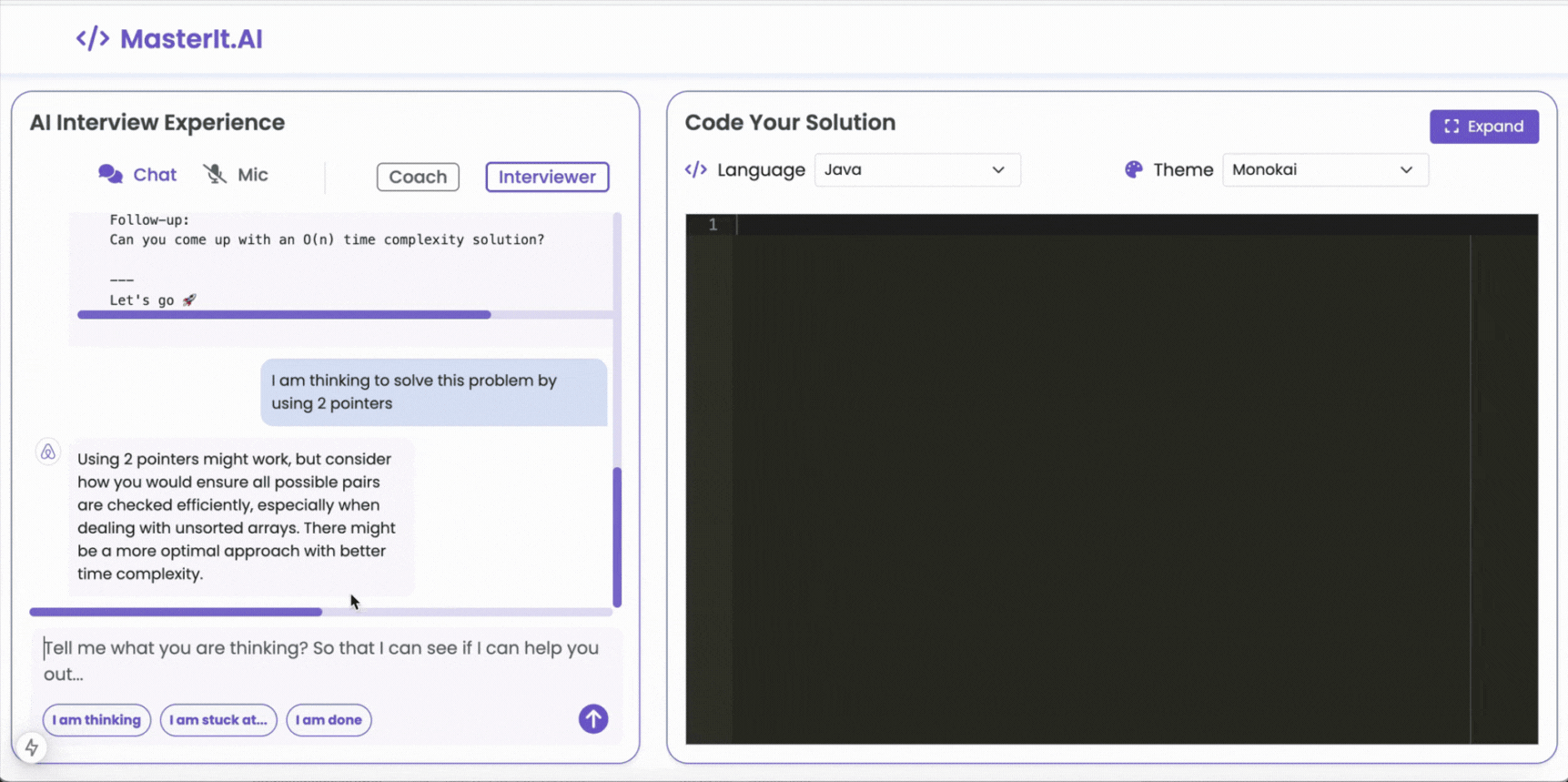Viewport: 1568px width, 782px height.
Task: Open the Theme dropdown showing Monokai
Action: tap(1325, 170)
